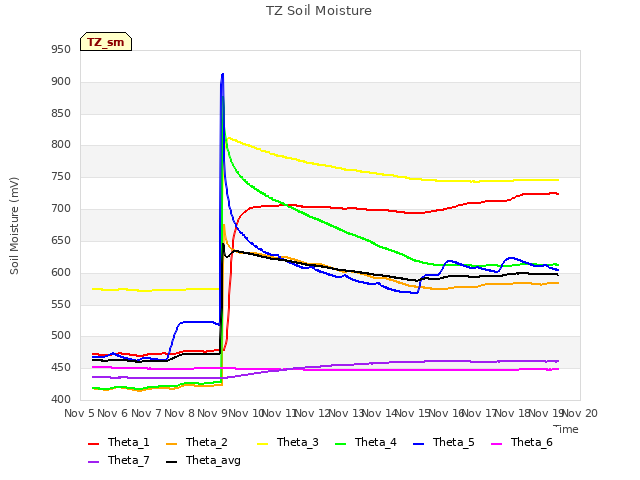Screen dimensions: 640x480
Task: Click green Theta_4 legend color marker
Action: tap(340, 444)
